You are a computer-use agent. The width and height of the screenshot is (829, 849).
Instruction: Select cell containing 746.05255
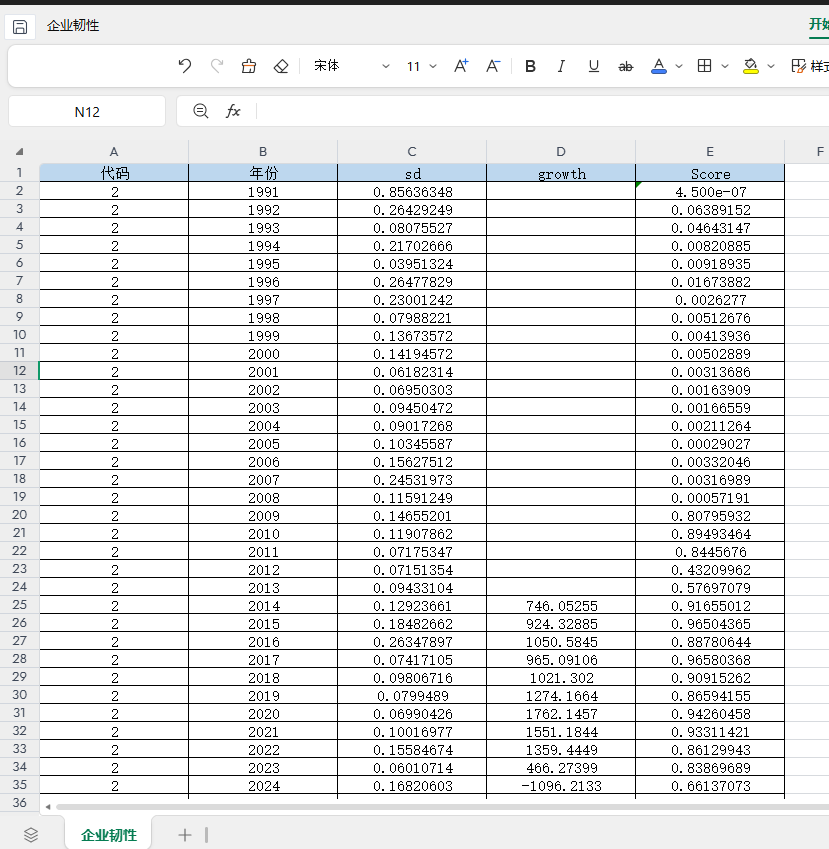click(560, 606)
